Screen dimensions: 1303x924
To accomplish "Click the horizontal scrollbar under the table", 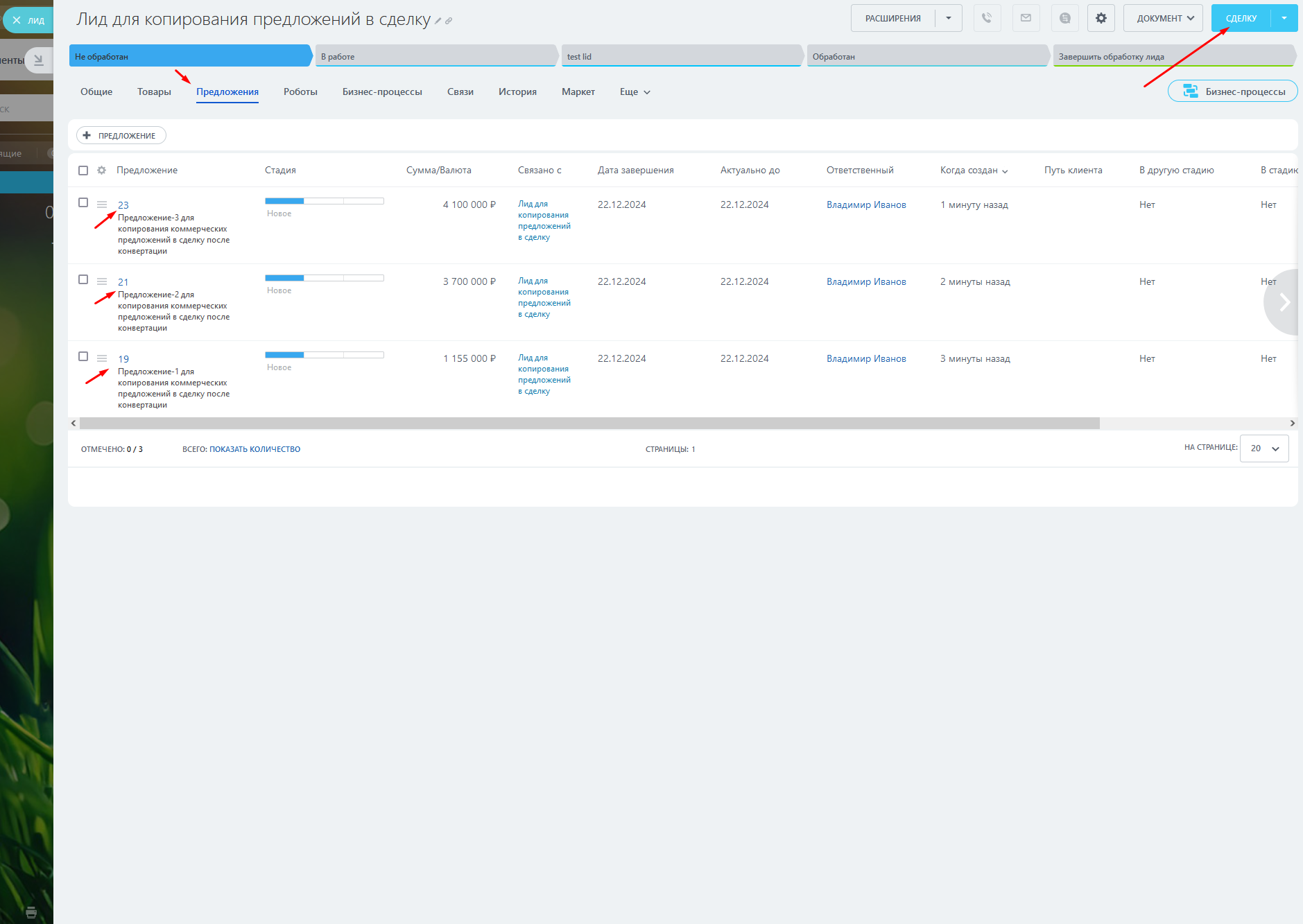I will [589, 423].
